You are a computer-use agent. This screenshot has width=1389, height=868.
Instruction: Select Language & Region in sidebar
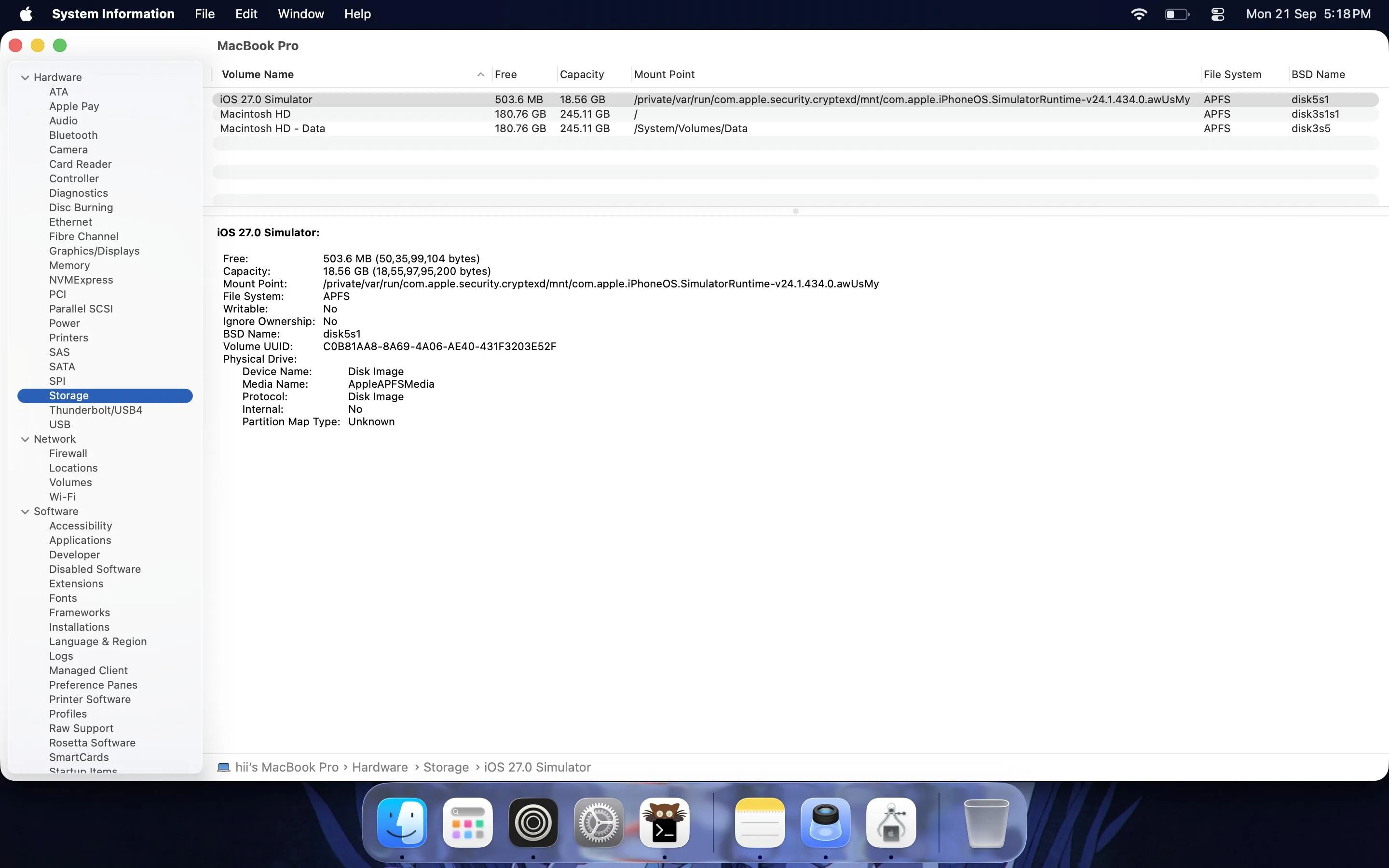pyautogui.click(x=98, y=642)
